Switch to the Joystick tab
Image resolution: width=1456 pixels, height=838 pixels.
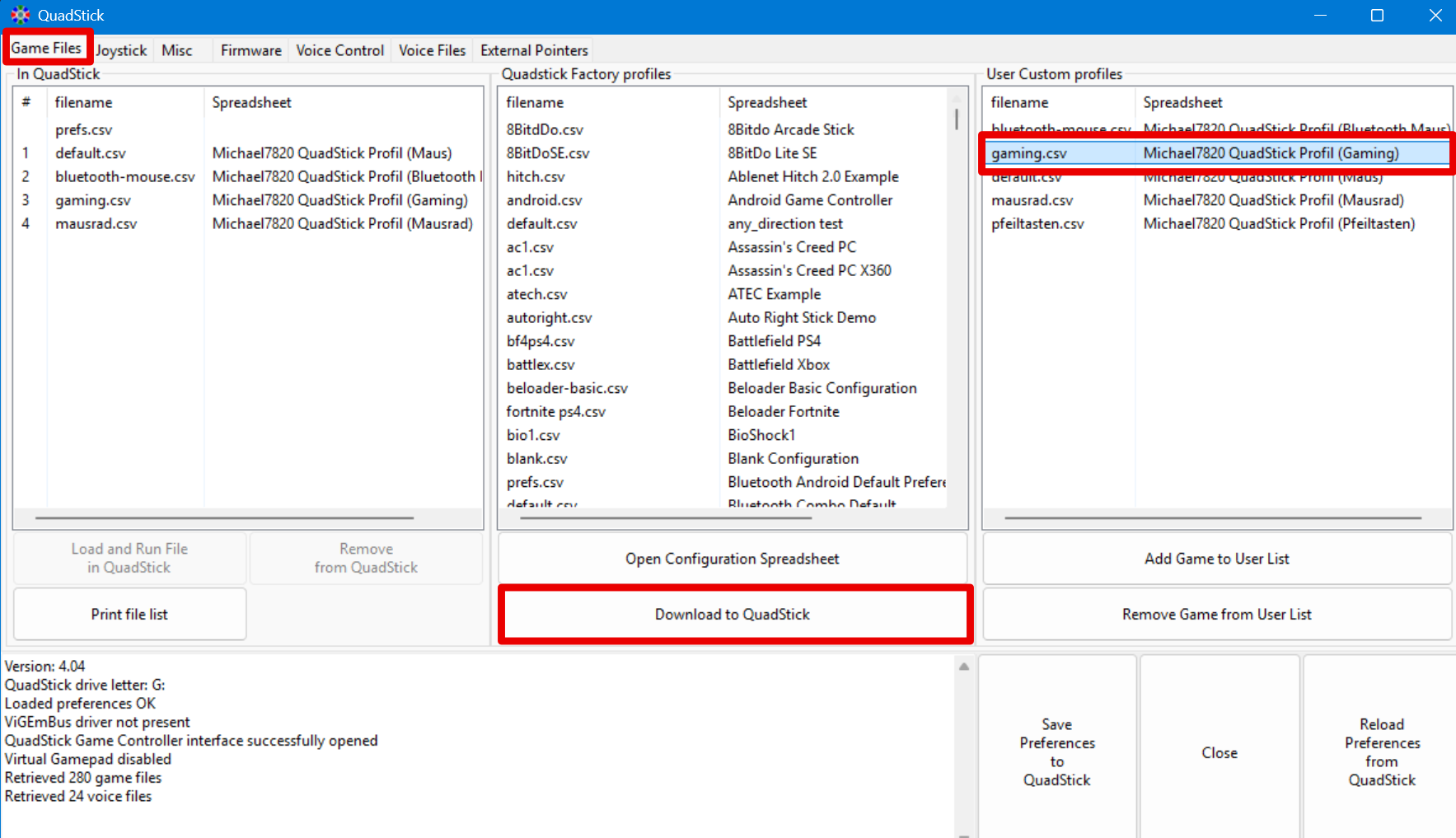(x=121, y=50)
